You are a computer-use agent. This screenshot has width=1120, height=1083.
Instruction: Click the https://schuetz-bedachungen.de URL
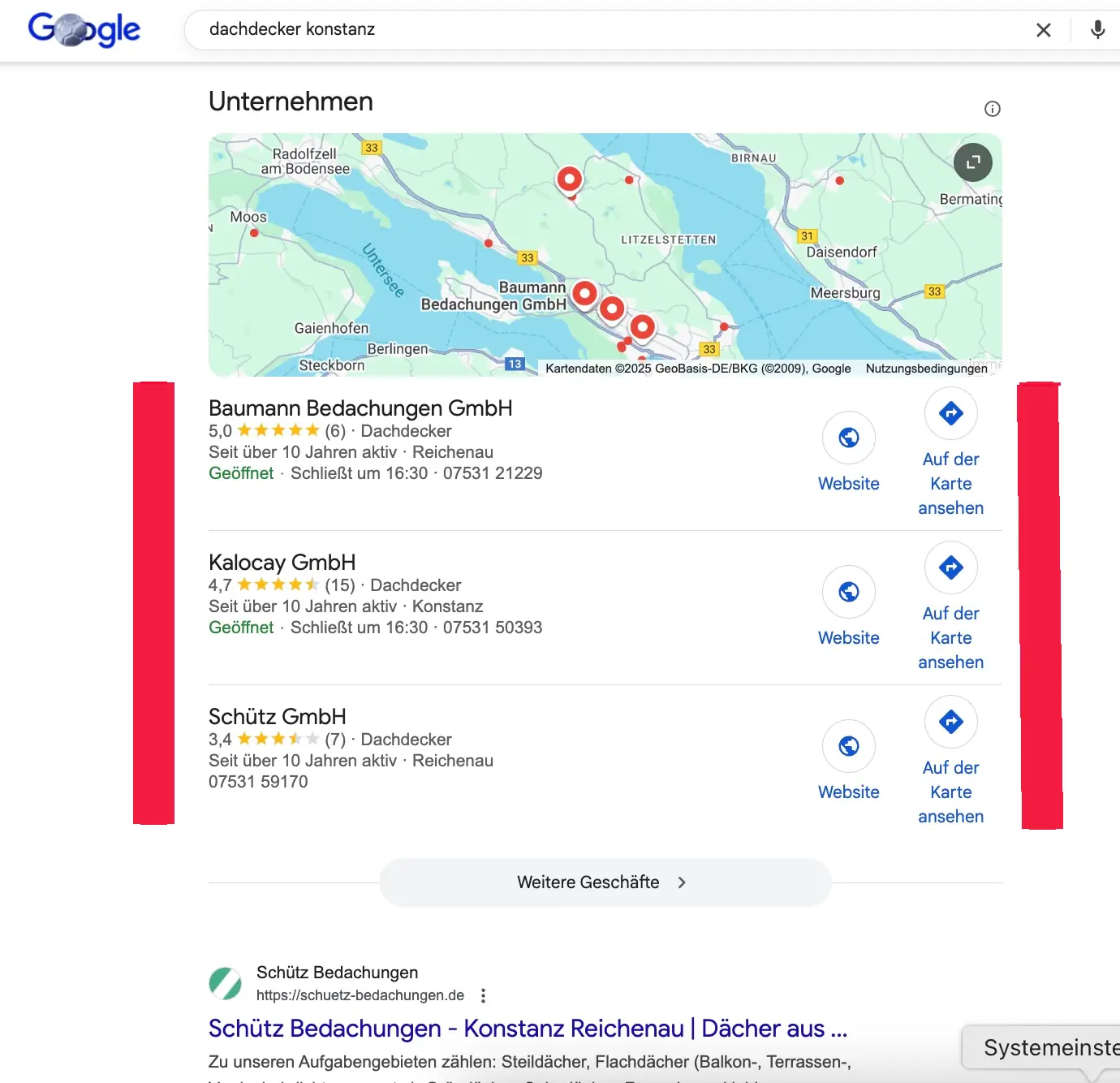[x=360, y=995]
